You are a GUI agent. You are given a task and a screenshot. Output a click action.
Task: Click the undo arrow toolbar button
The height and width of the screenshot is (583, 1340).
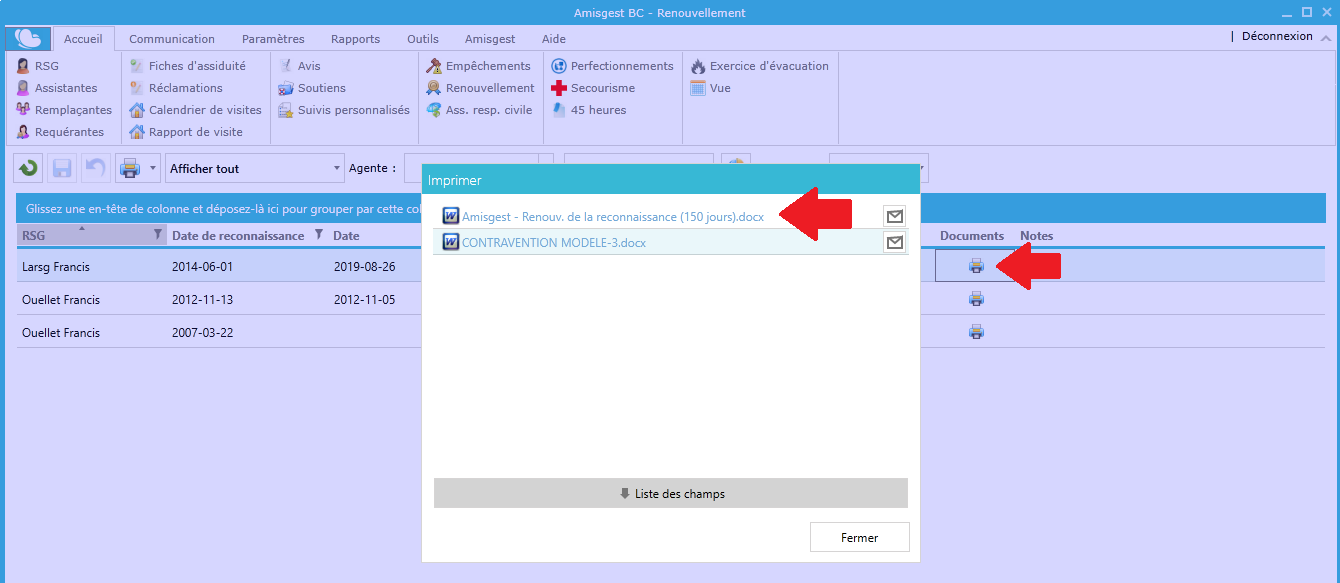(x=94, y=168)
